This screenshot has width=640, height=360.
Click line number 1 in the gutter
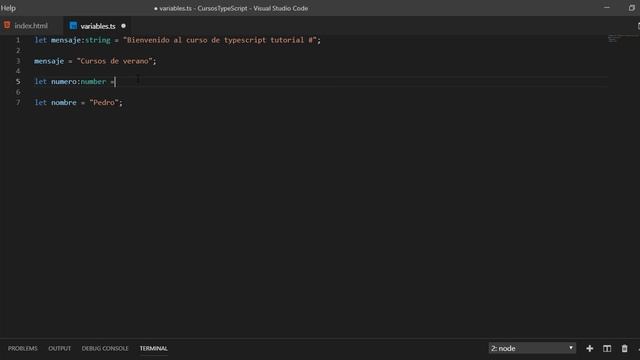pos(18,40)
